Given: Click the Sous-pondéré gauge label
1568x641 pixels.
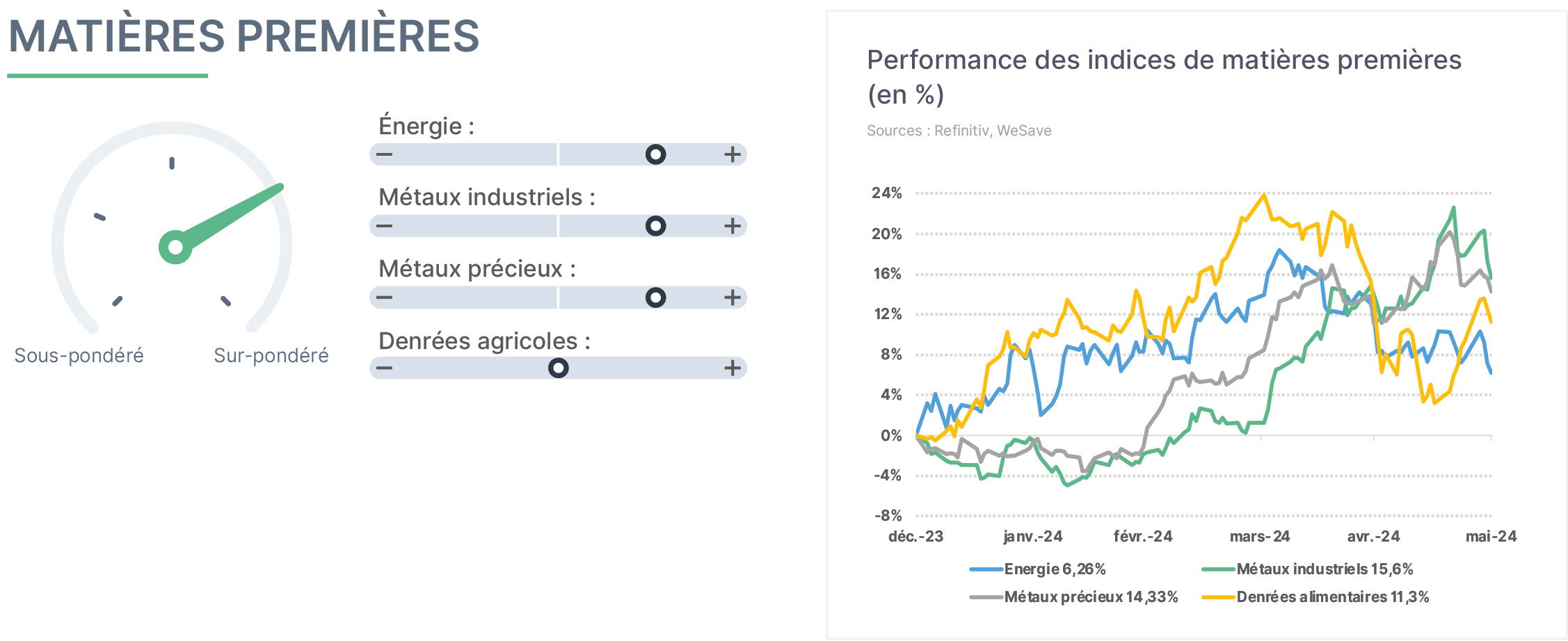Looking at the screenshot, I should pyautogui.click(x=79, y=355).
